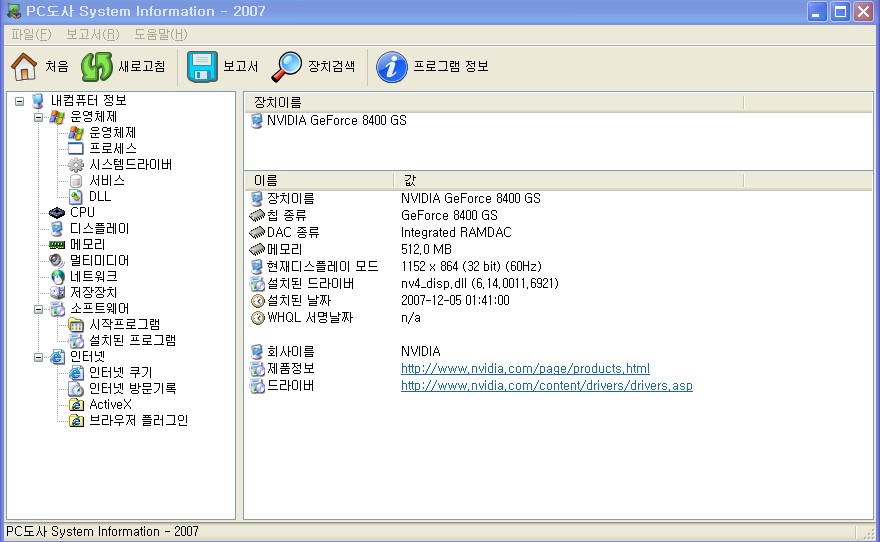Click the 보고서 floppy disk icon

coord(202,67)
